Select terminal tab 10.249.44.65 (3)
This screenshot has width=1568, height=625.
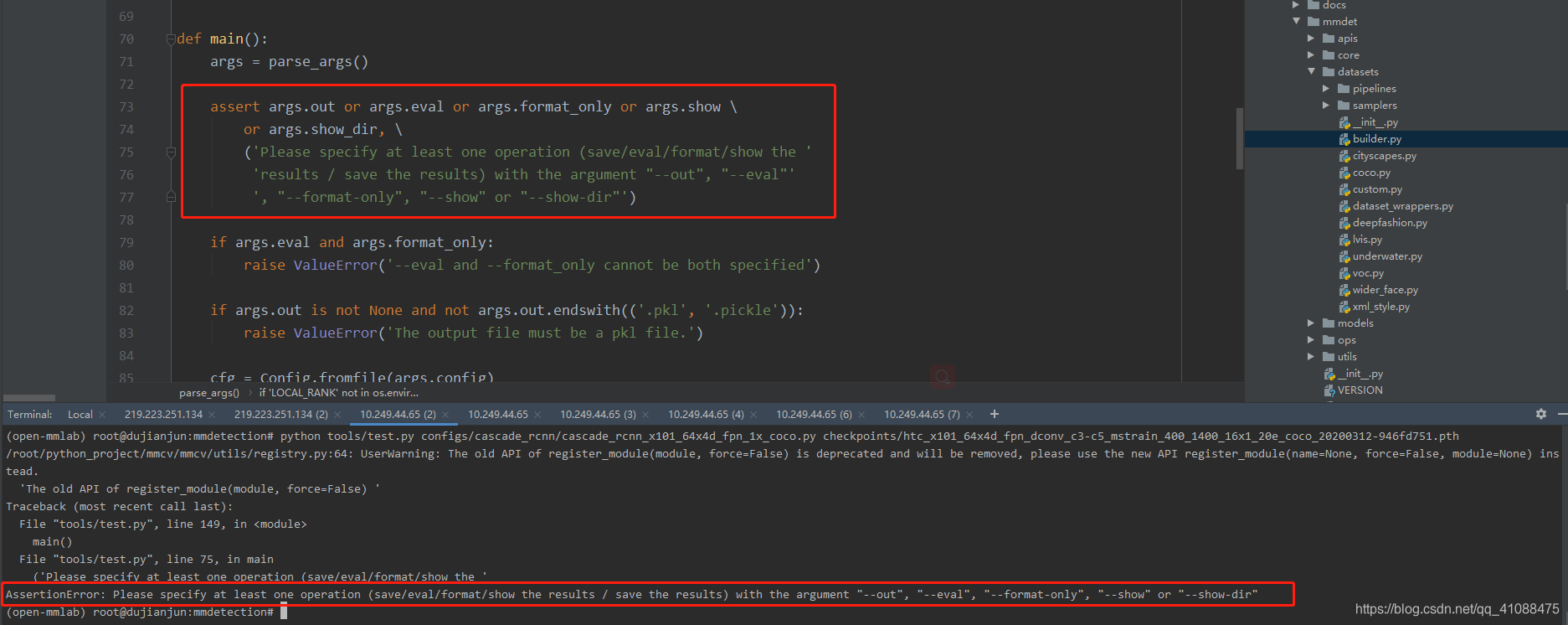pyautogui.click(x=598, y=415)
